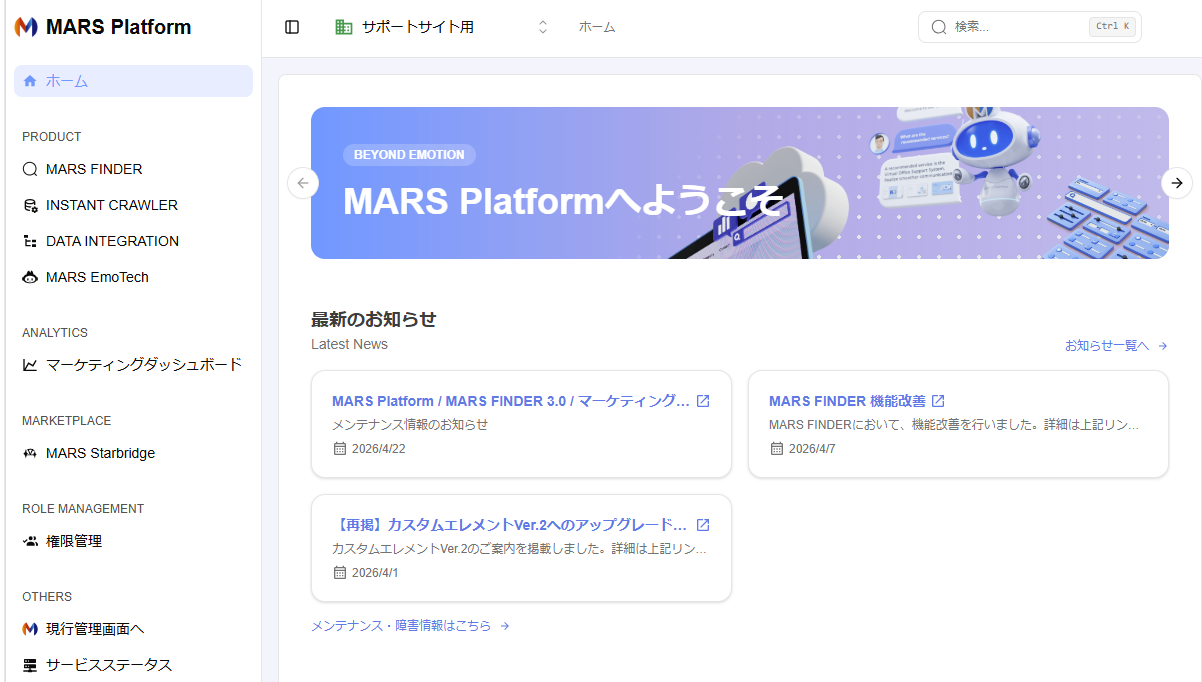The height and width of the screenshot is (682, 1202).
Task: Click the green building icon for サポートサイト用
Action: coord(344,27)
